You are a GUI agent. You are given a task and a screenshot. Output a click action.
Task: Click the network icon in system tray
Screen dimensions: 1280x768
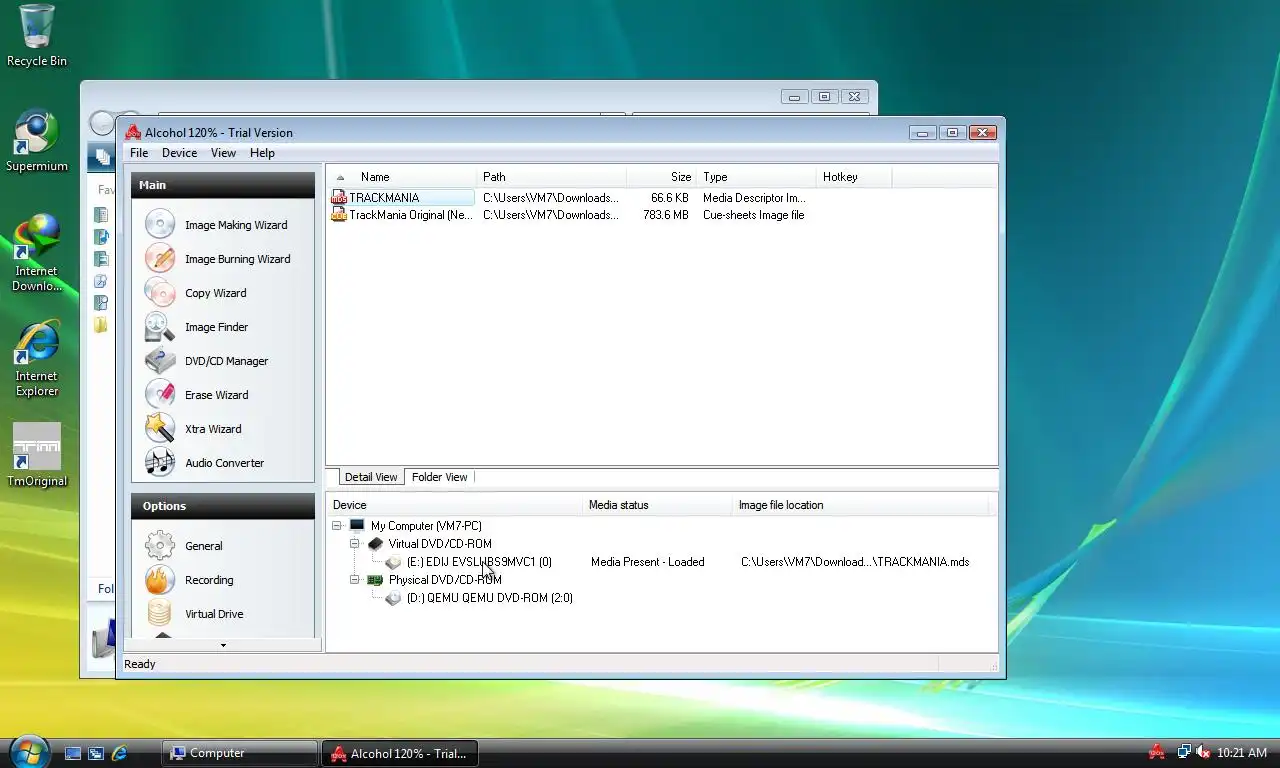[1184, 753]
